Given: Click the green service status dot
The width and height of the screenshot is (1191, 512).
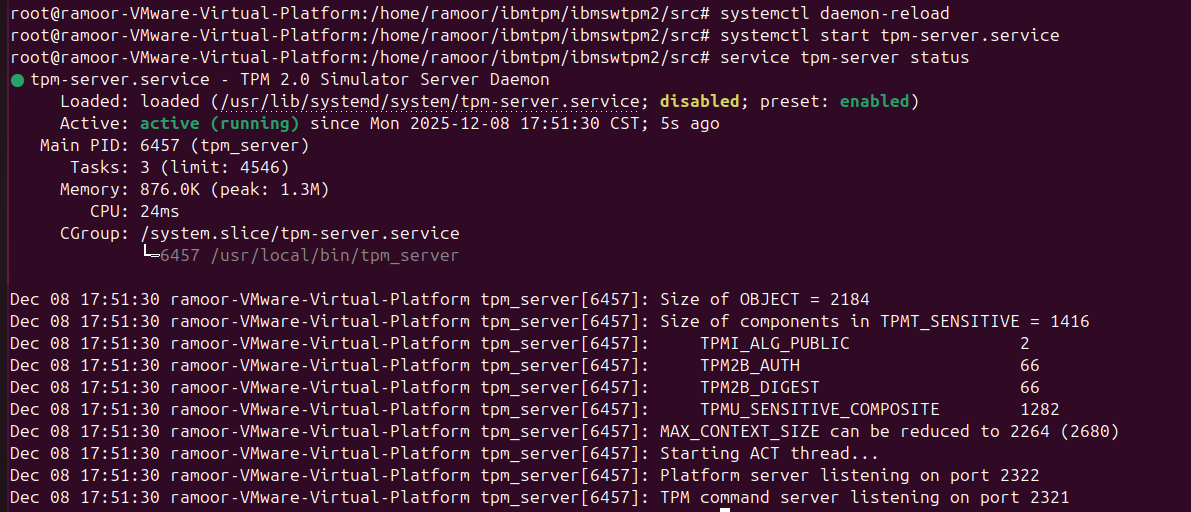Looking at the screenshot, I should click(17, 80).
